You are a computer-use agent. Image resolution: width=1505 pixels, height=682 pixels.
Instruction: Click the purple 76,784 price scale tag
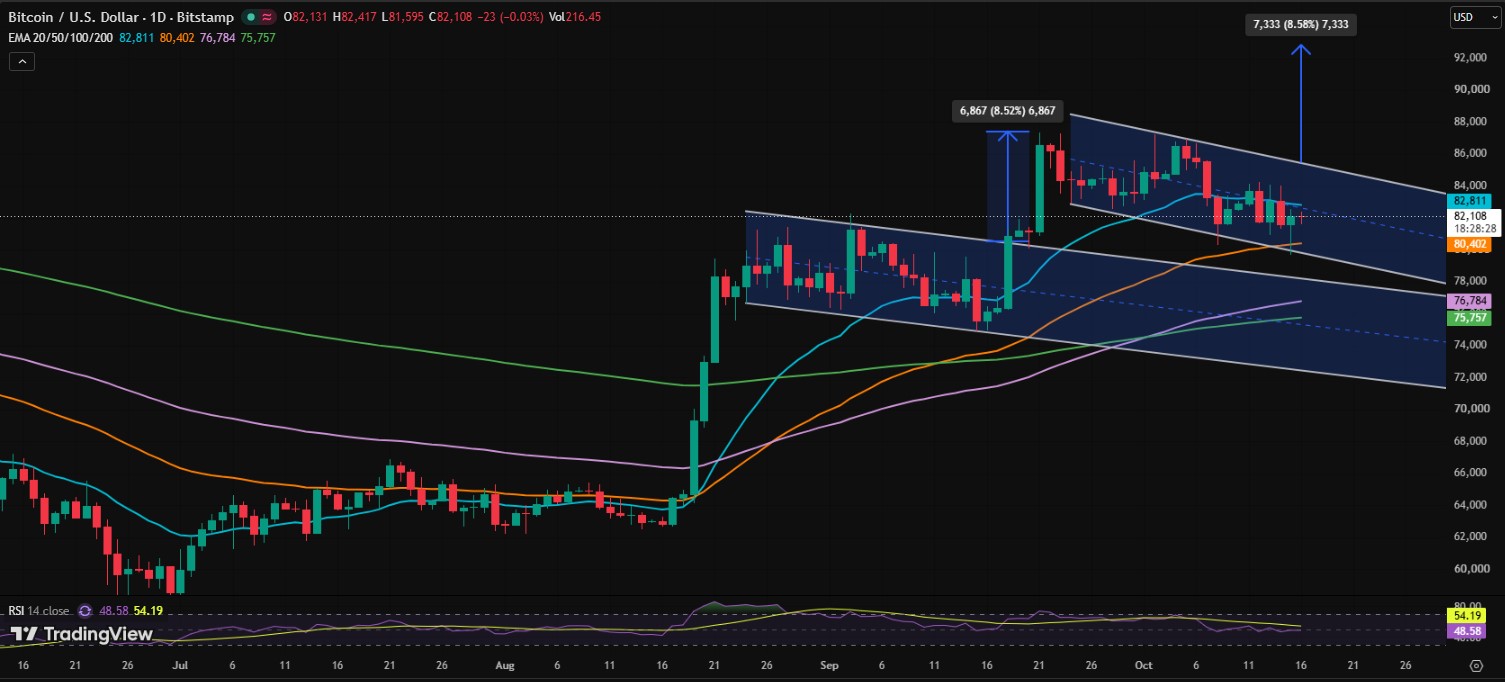point(1471,301)
